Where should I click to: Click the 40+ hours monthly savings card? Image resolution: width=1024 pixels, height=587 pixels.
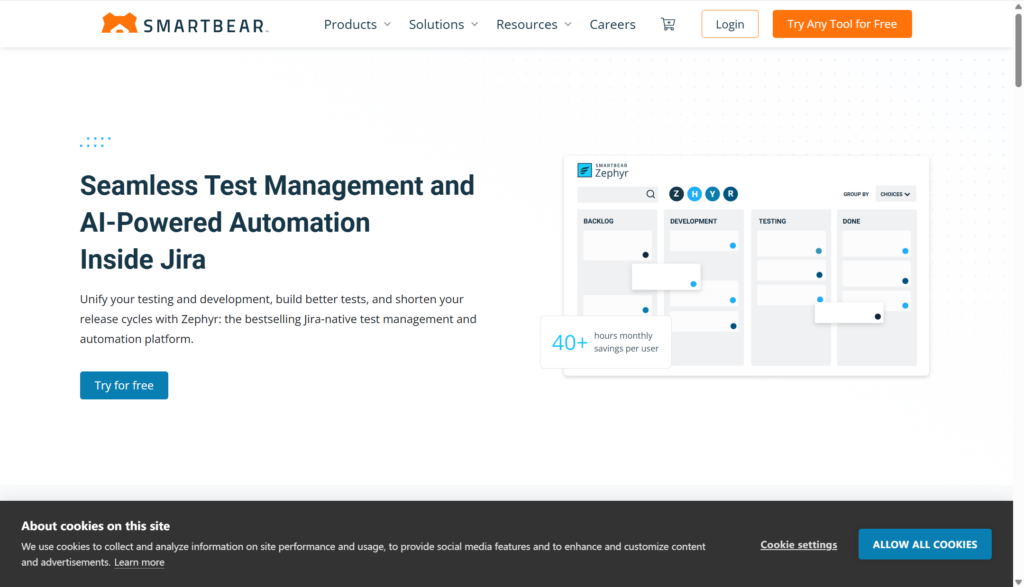point(605,342)
